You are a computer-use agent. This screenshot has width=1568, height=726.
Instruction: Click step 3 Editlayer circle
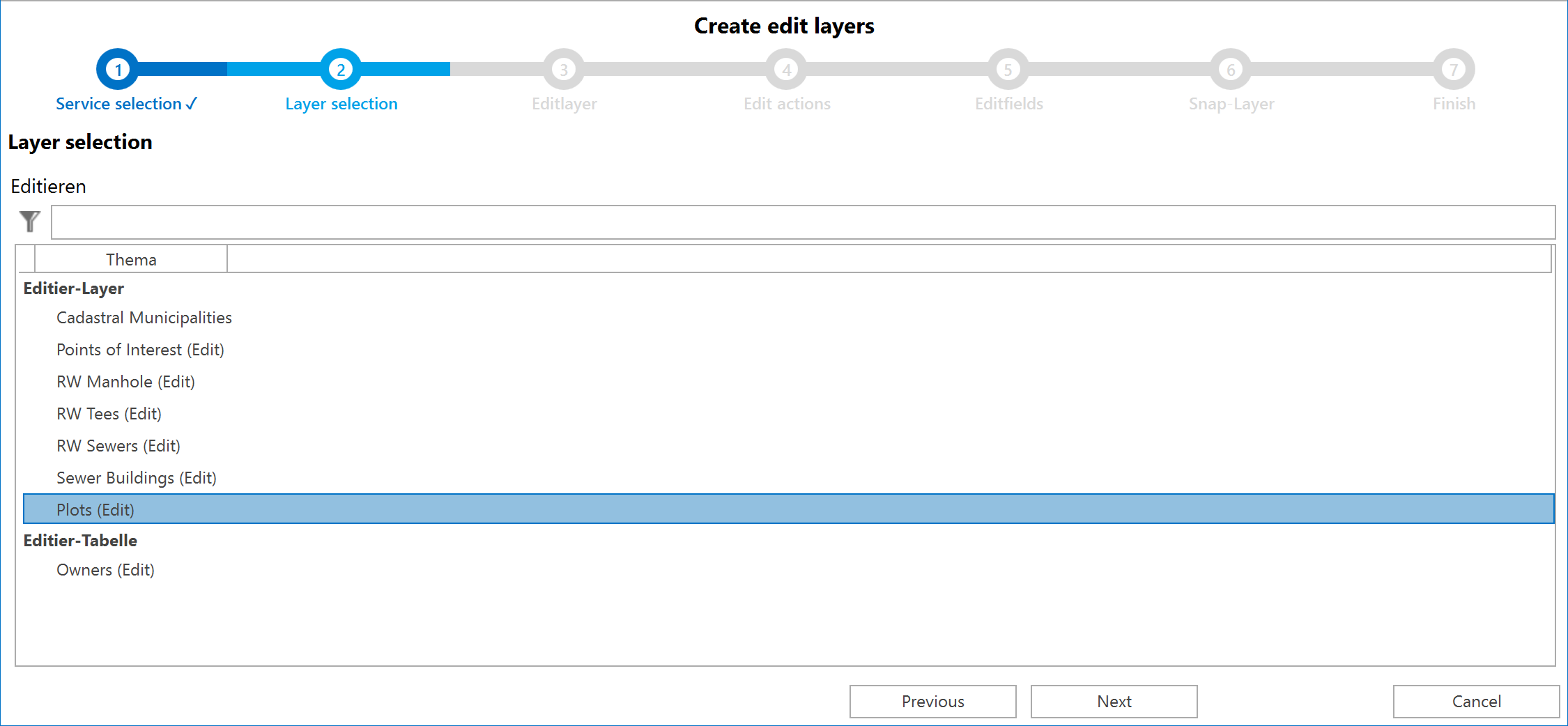(564, 69)
